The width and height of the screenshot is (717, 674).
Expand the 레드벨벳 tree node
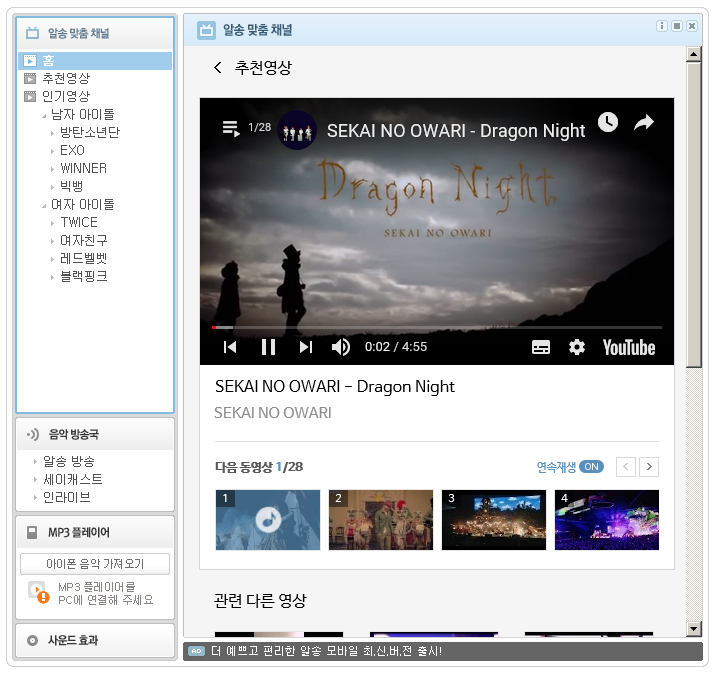[52, 259]
